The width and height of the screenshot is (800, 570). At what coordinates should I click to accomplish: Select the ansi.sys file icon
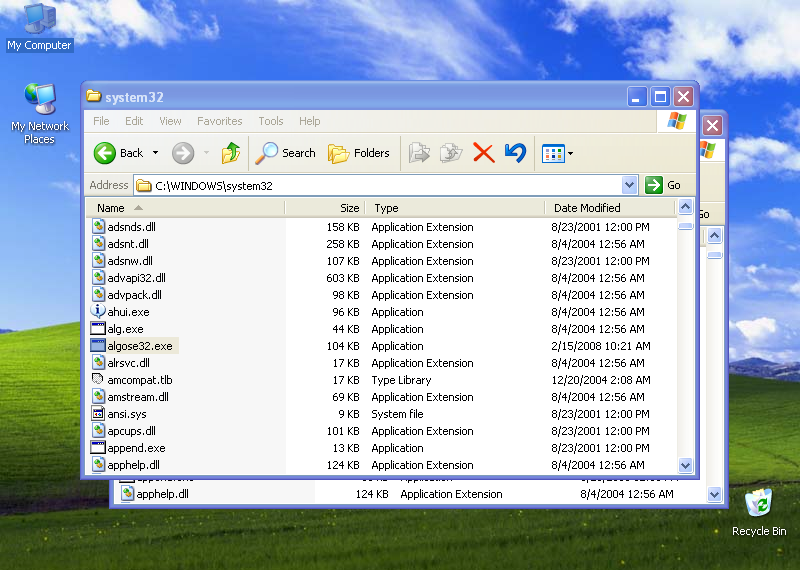pos(98,413)
